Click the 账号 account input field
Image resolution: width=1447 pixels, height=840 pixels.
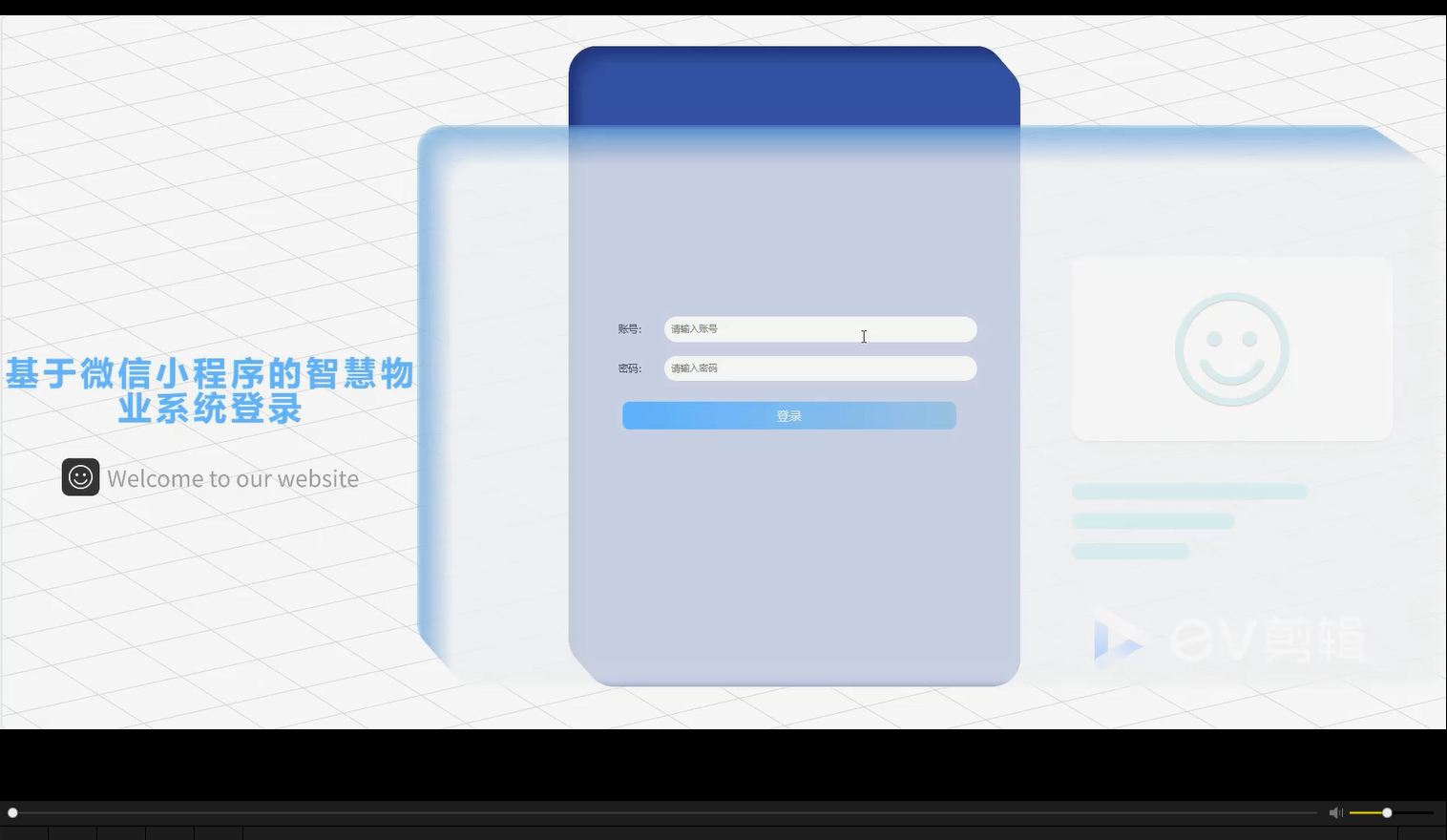pyautogui.click(x=820, y=329)
